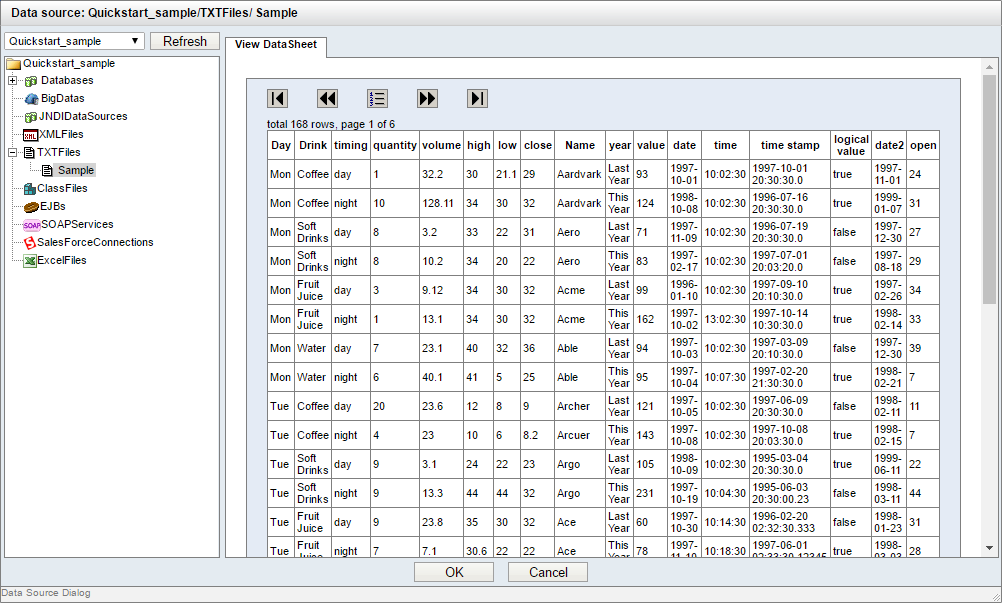Click the open column header
This screenshot has width=1002, height=603.
pyautogui.click(x=923, y=146)
